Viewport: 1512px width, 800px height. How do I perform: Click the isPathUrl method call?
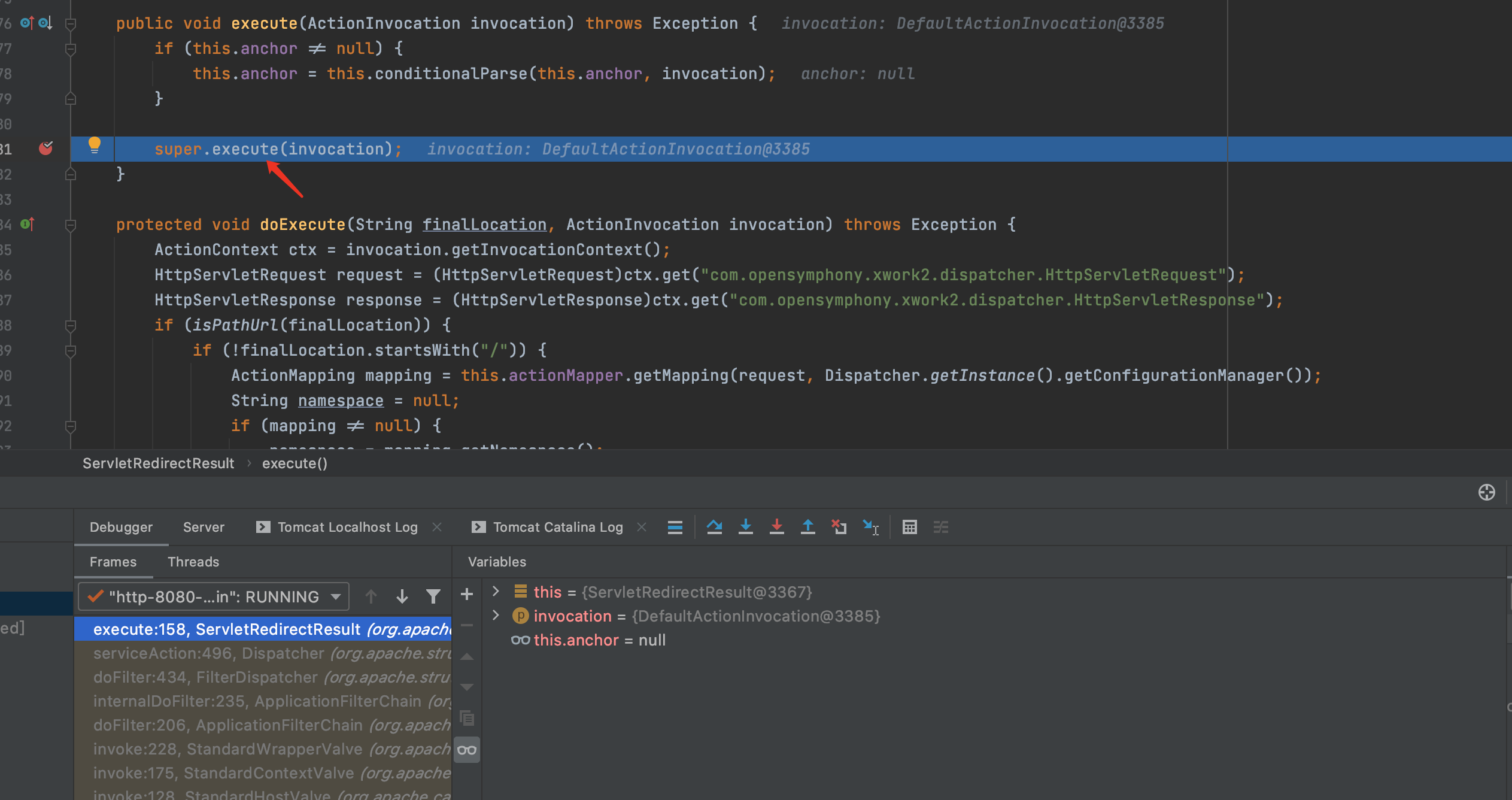[235, 325]
